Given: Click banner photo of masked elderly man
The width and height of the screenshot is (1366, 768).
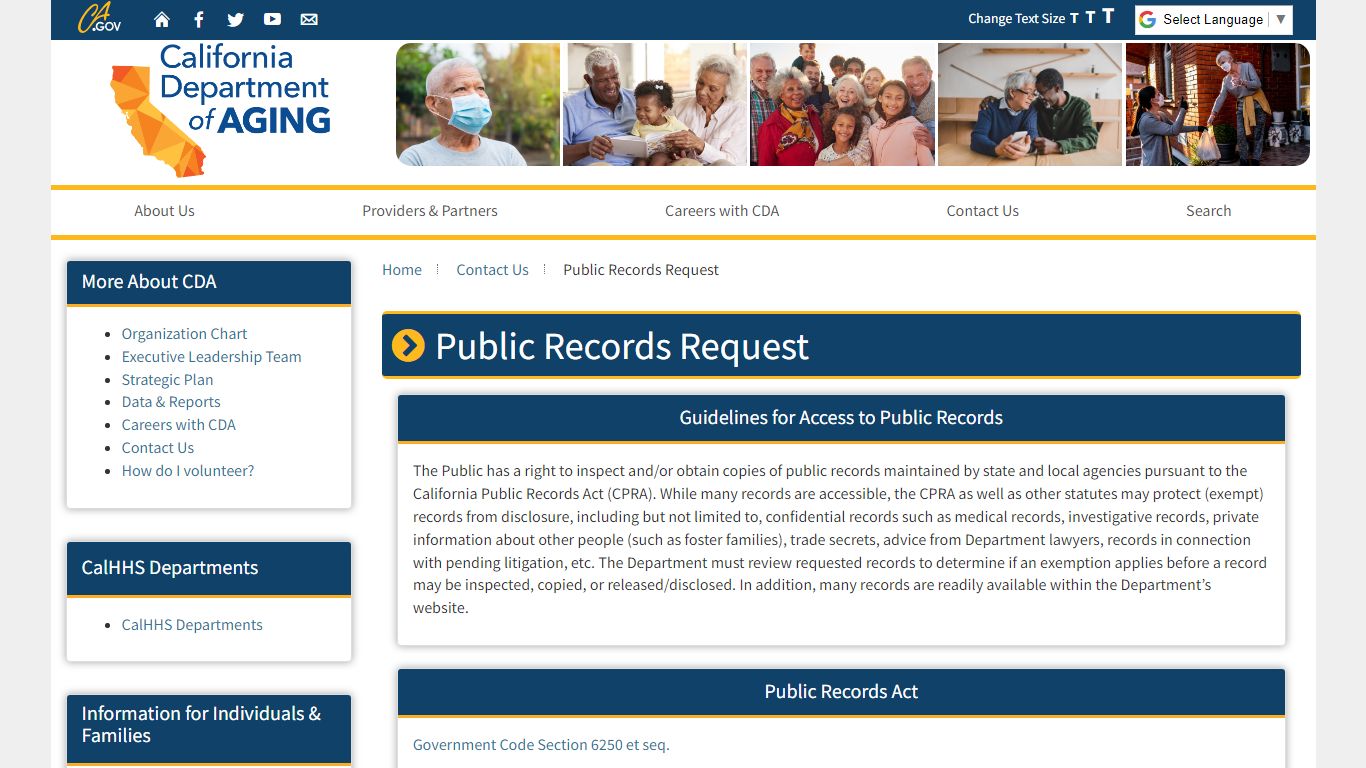Looking at the screenshot, I should 478,104.
